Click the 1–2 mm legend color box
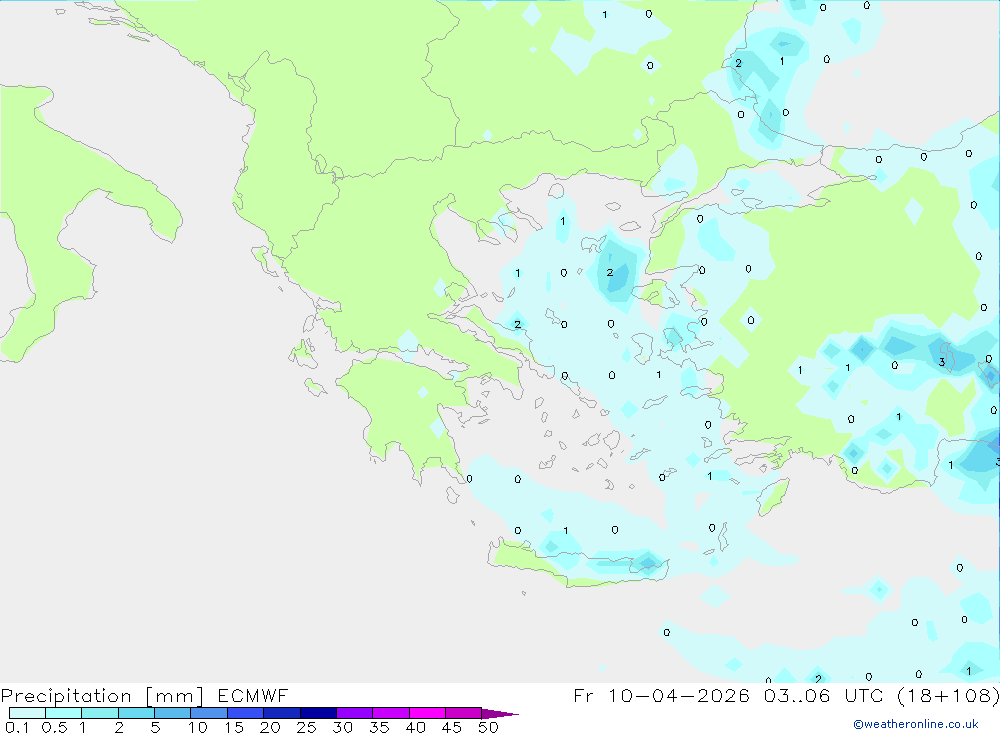This screenshot has height=733, width=1000. coord(100,713)
